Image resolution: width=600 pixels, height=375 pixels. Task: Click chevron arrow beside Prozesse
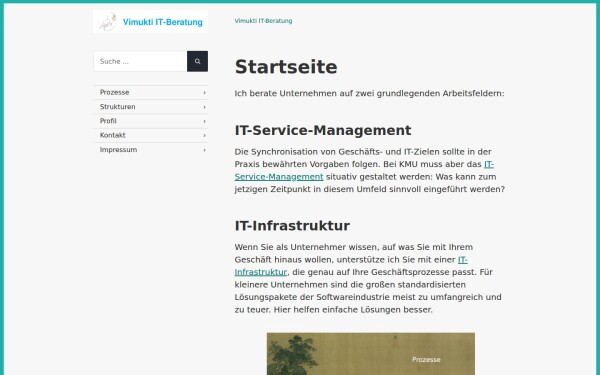click(204, 93)
